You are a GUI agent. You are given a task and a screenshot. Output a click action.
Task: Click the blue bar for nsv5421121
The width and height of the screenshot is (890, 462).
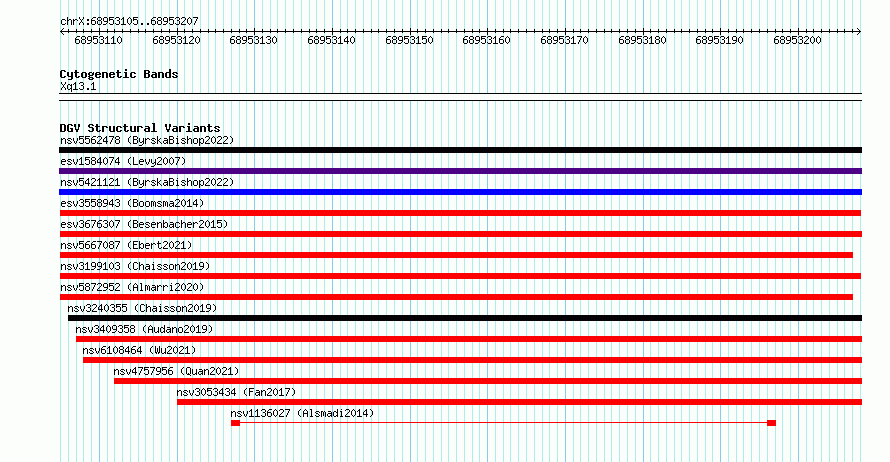pyautogui.click(x=460, y=192)
